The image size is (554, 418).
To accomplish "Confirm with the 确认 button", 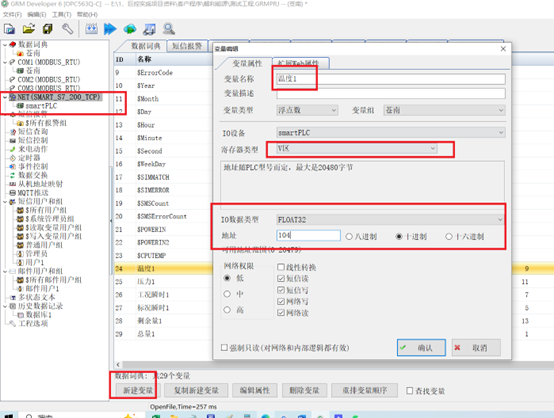I will tap(421, 348).
